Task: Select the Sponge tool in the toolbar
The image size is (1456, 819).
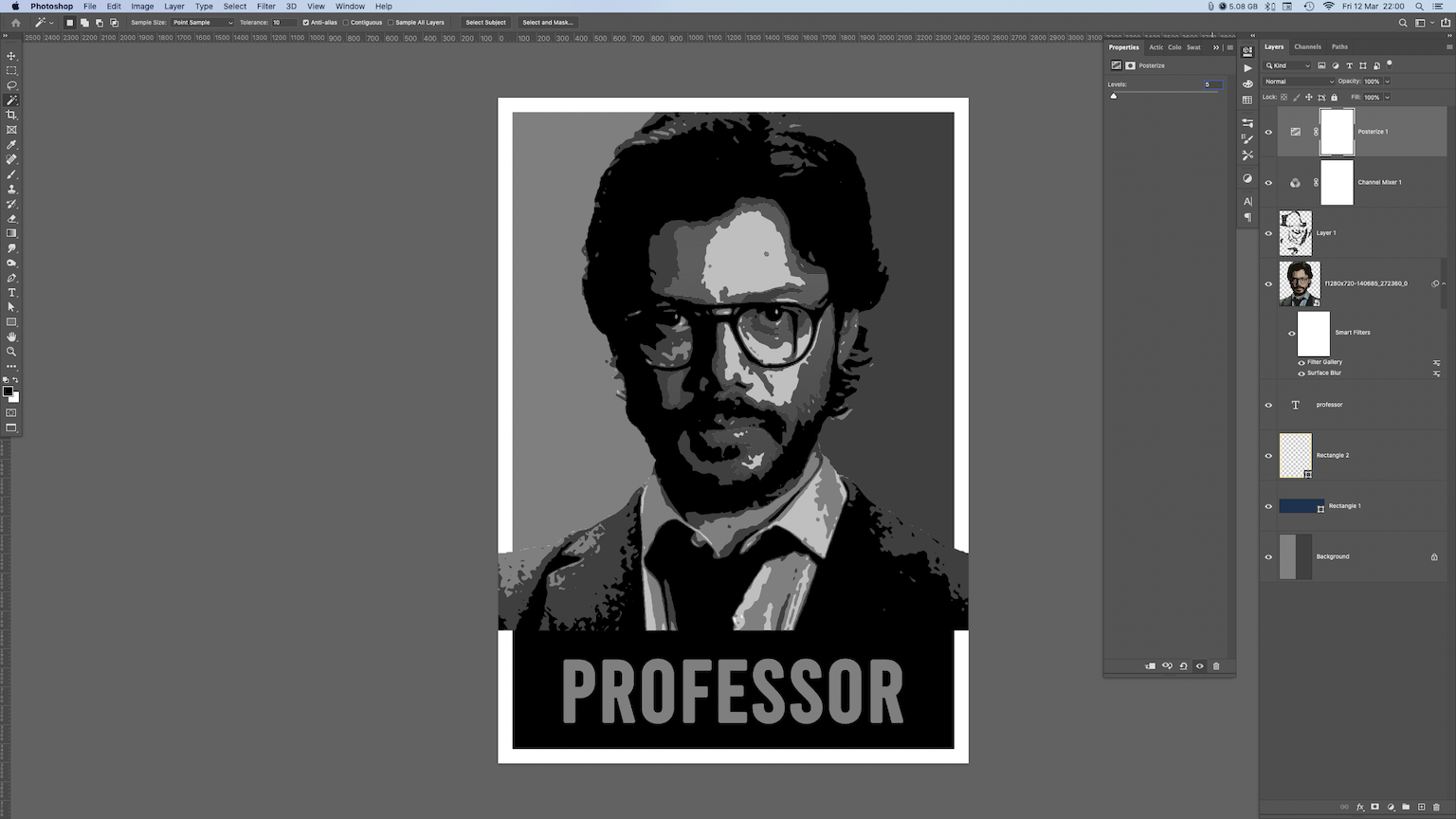Action: tap(11, 264)
